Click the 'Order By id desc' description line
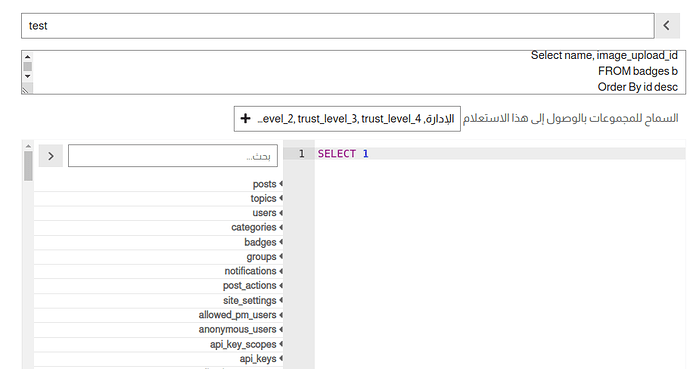Image resolution: width=690 pixels, height=369 pixels. (637, 87)
